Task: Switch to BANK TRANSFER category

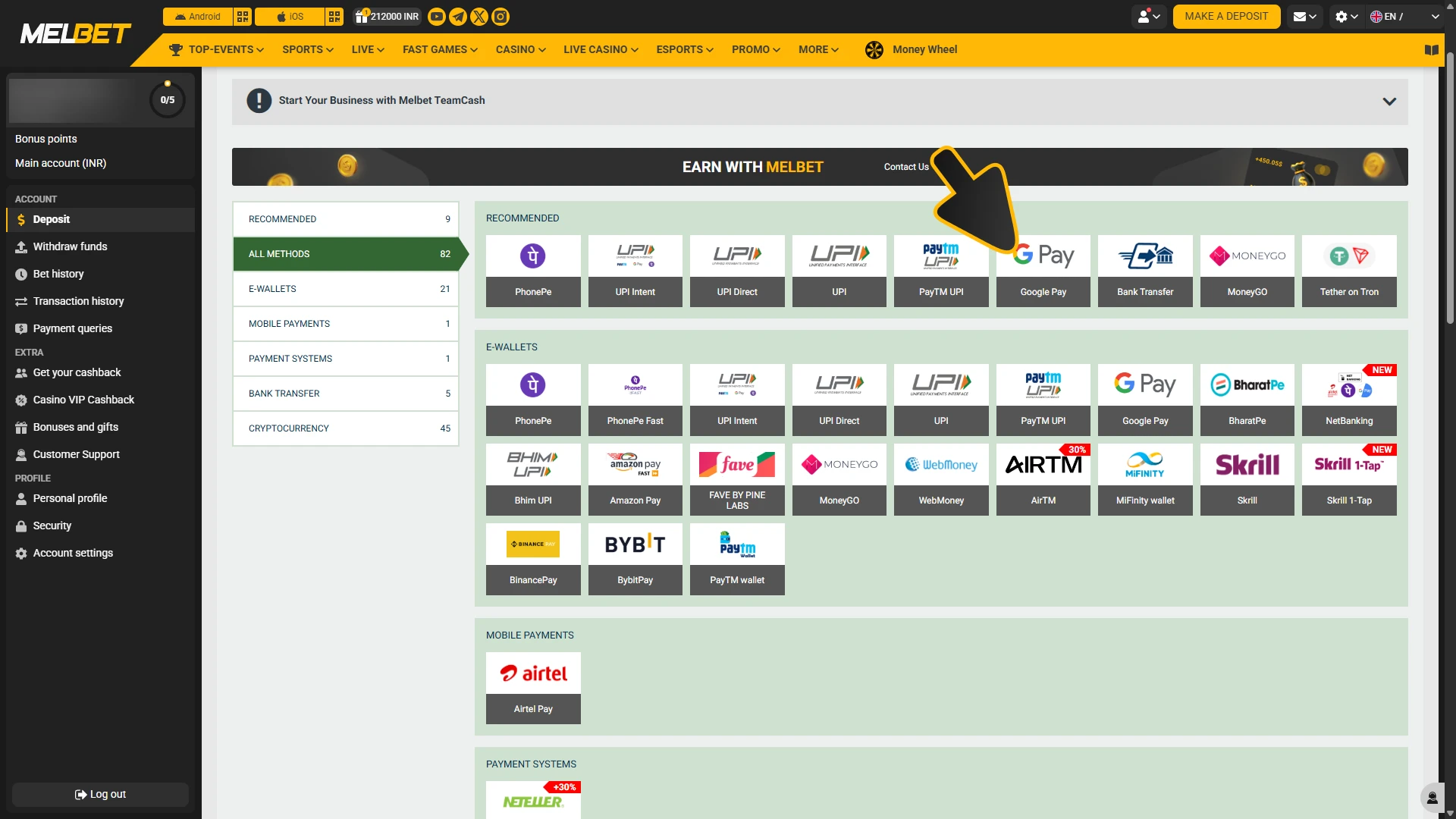Action: tap(346, 394)
